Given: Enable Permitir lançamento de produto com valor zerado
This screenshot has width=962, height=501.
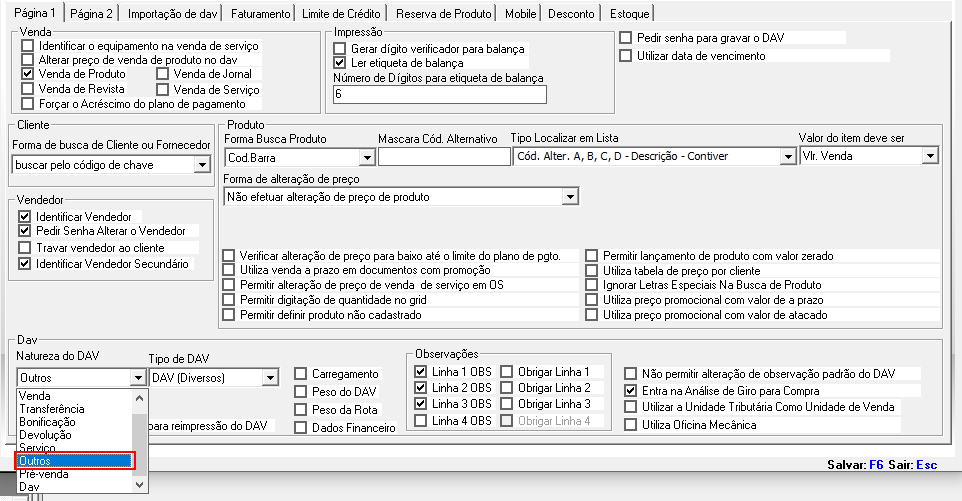Looking at the screenshot, I should [591, 256].
